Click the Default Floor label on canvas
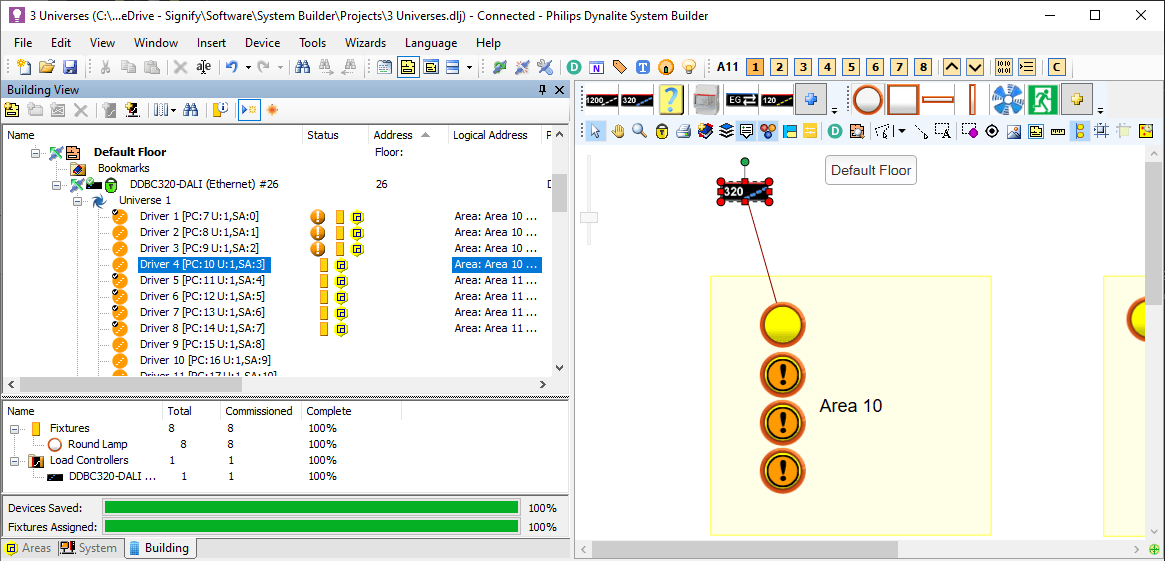Screen dimensions: 1165x561 870,170
